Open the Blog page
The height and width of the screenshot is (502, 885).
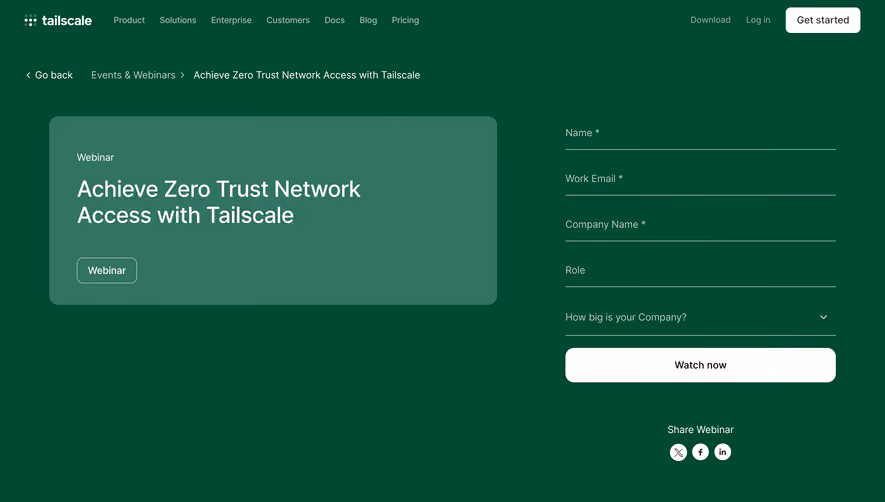tap(368, 20)
